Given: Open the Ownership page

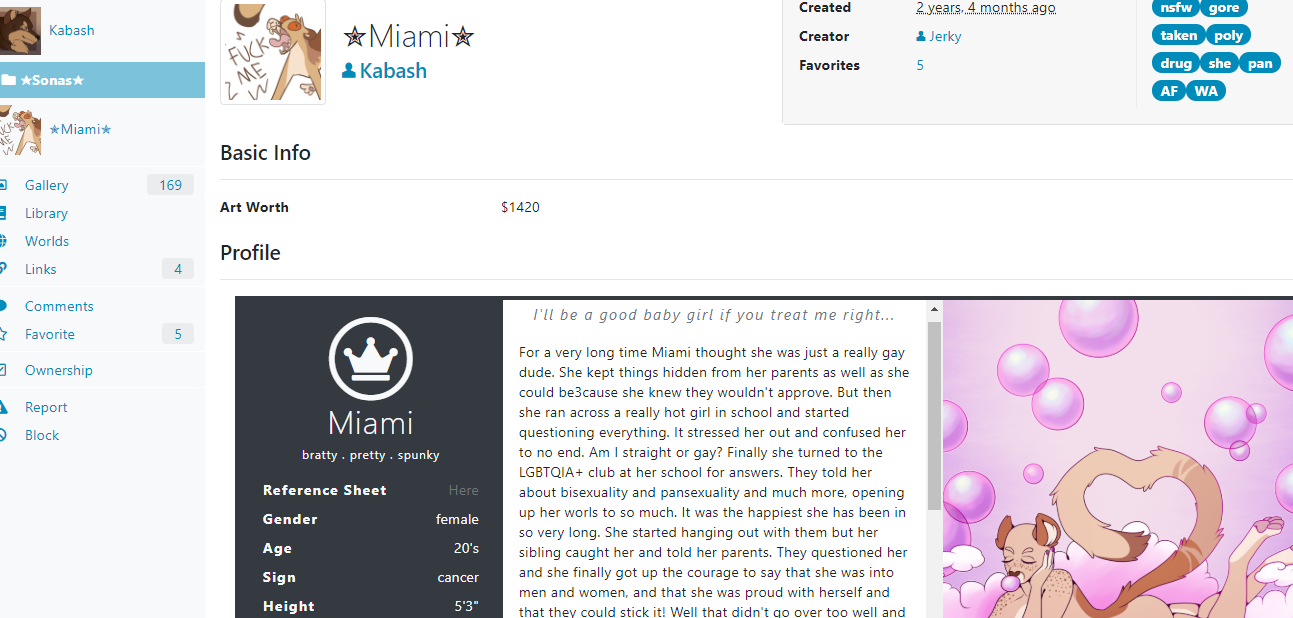Looking at the screenshot, I should 59,370.
